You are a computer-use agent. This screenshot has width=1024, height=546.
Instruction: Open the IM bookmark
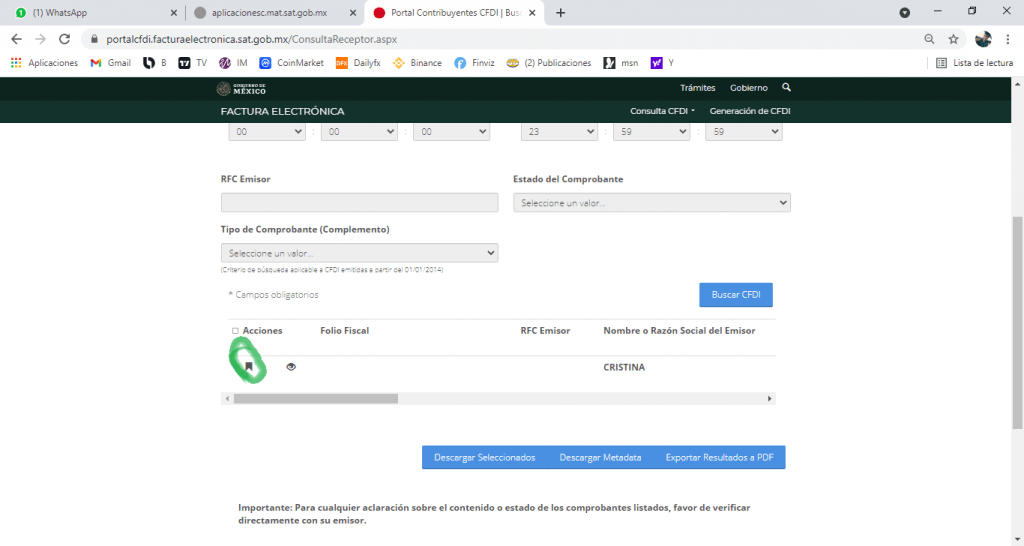[x=233, y=63]
